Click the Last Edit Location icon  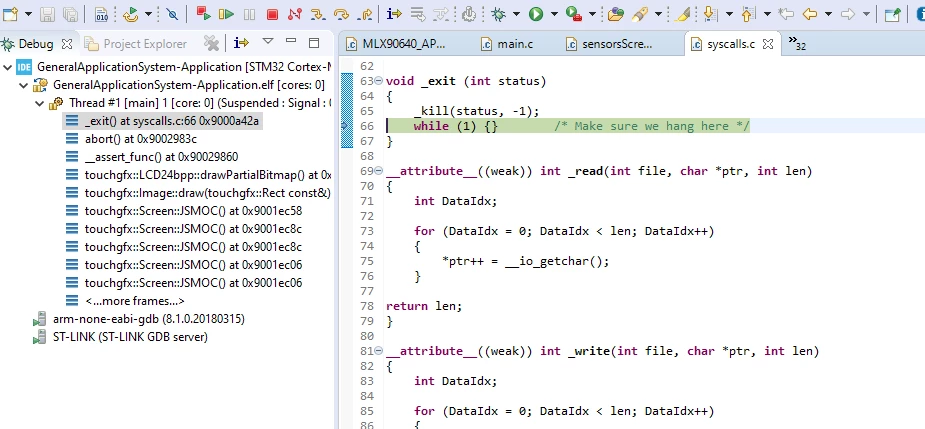786,14
